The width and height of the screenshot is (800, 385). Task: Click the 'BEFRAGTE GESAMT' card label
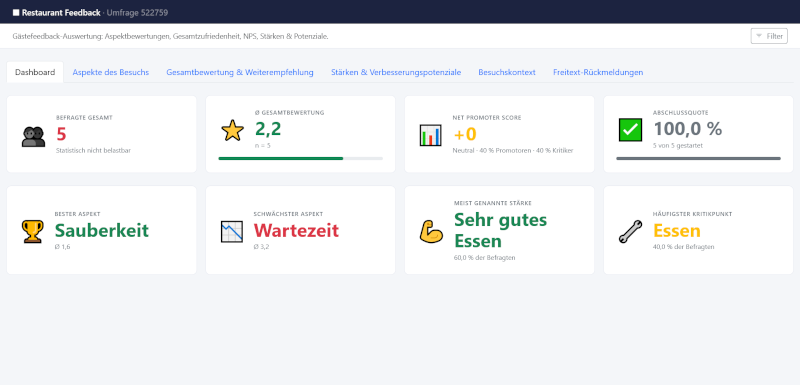click(x=84, y=117)
